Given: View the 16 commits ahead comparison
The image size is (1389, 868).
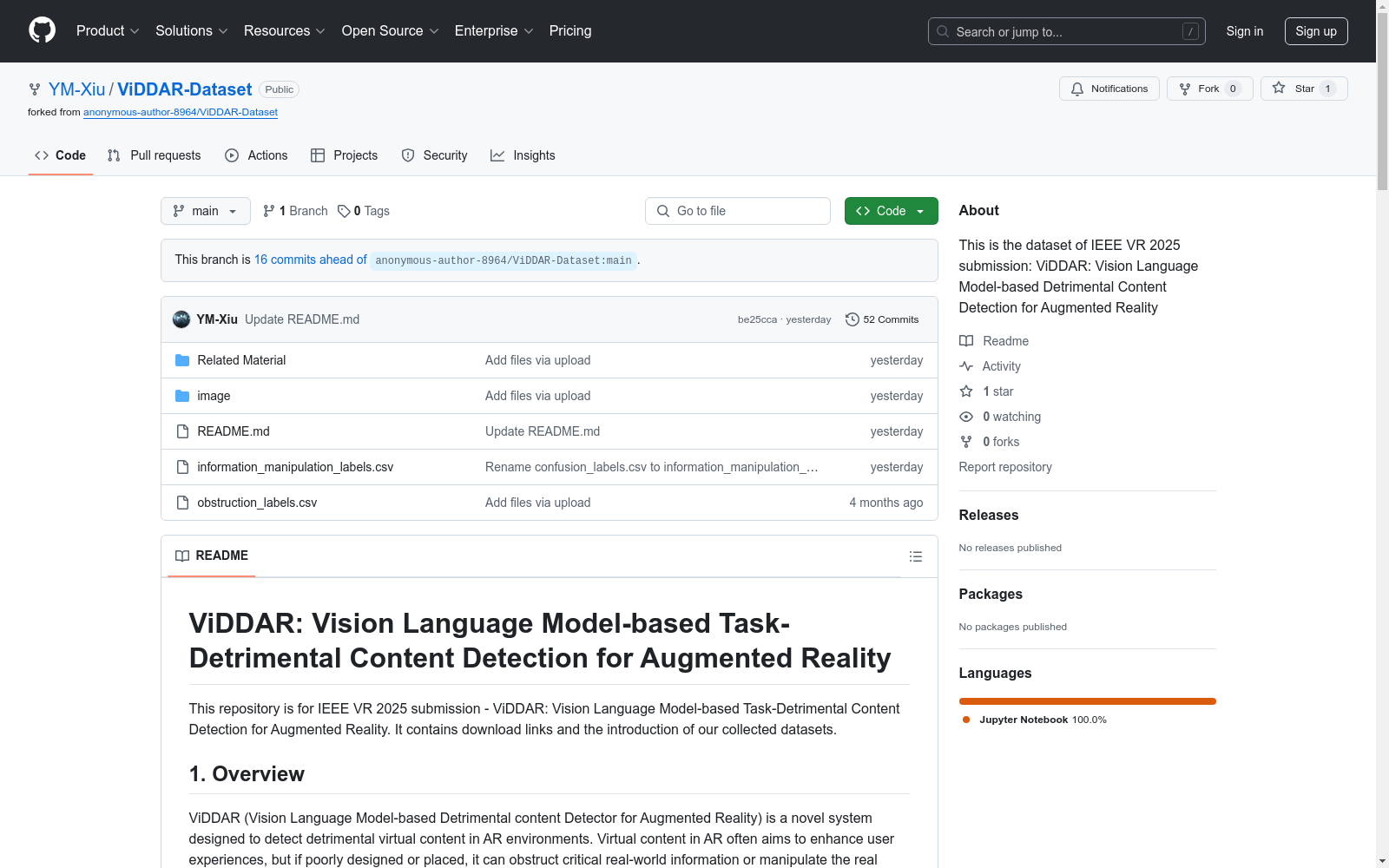Looking at the screenshot, I should [x=311, y=260].
